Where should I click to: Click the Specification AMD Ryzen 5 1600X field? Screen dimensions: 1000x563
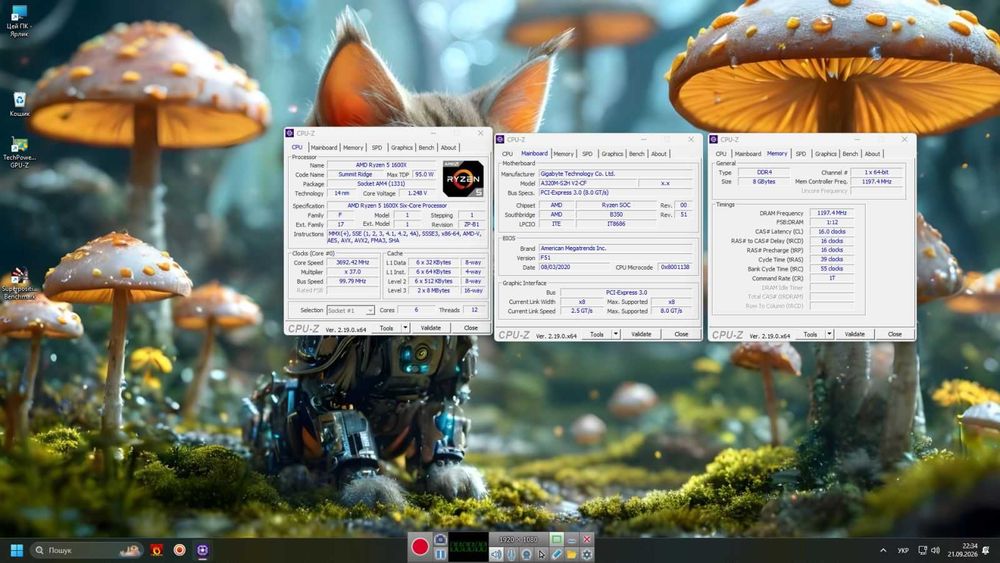pos(406,205)
